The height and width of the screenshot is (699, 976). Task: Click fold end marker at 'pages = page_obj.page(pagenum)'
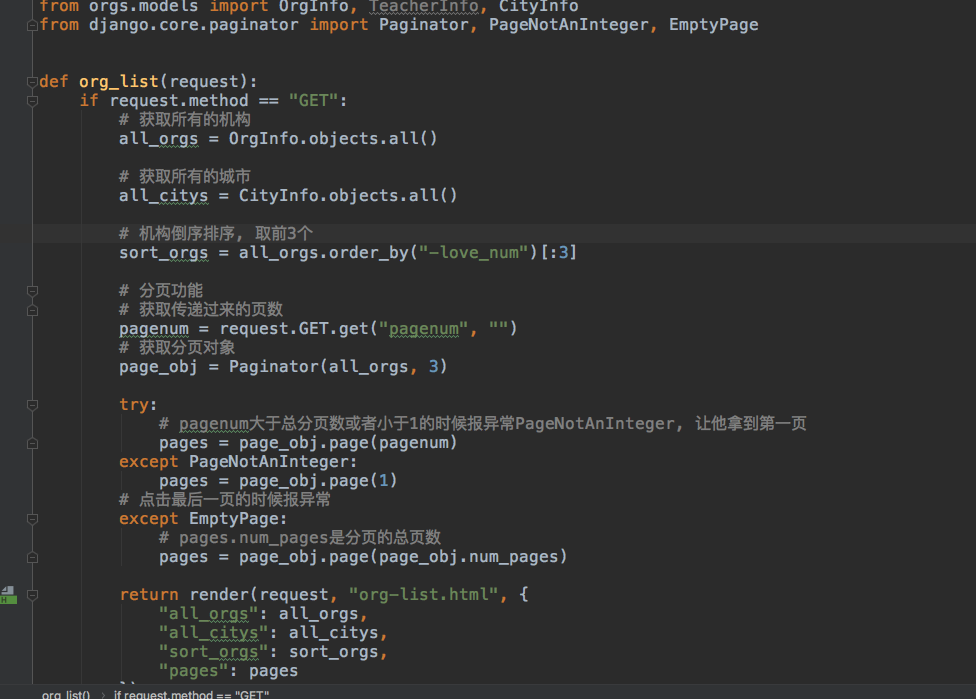coord(32,443)
